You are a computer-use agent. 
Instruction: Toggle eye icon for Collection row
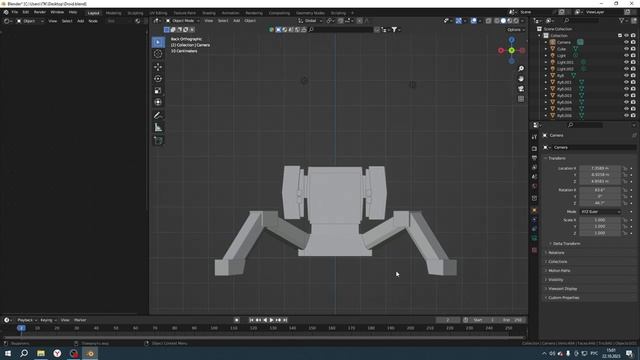click(626, 36)
